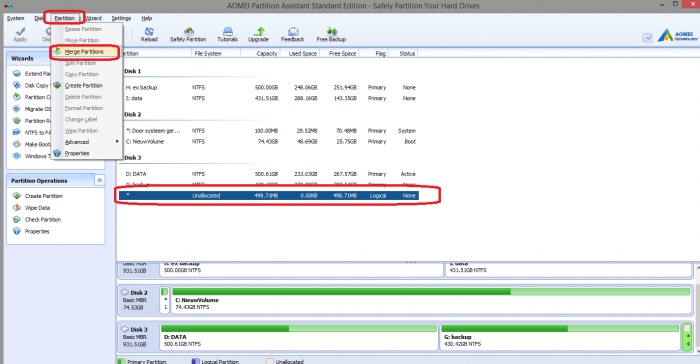Click the Windows To Go wizard icon

17,156
